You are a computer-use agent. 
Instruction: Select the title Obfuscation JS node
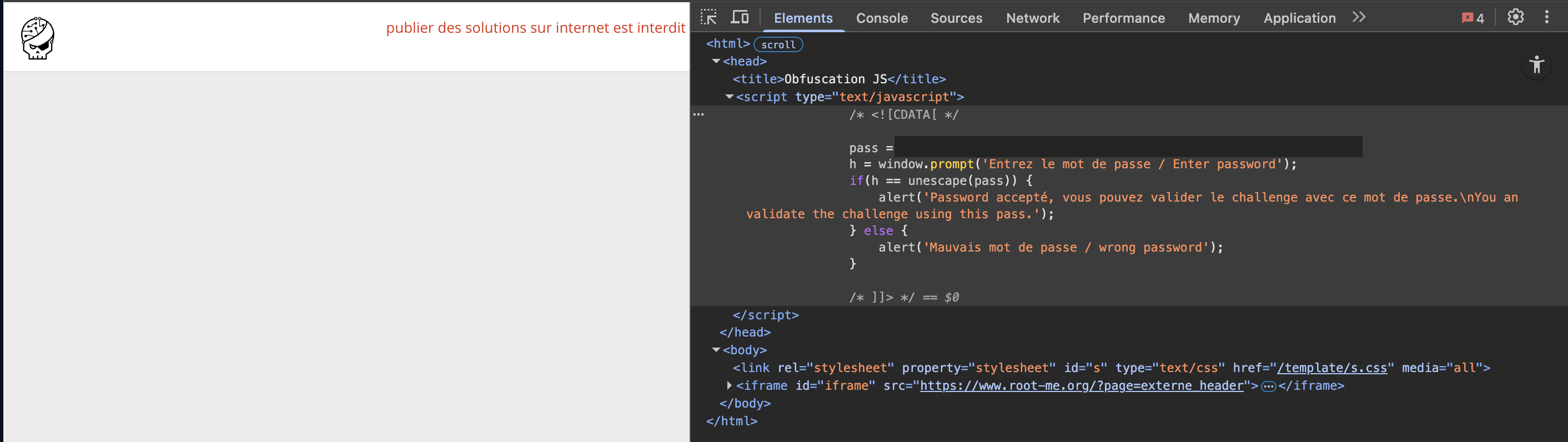coord(839,79)
